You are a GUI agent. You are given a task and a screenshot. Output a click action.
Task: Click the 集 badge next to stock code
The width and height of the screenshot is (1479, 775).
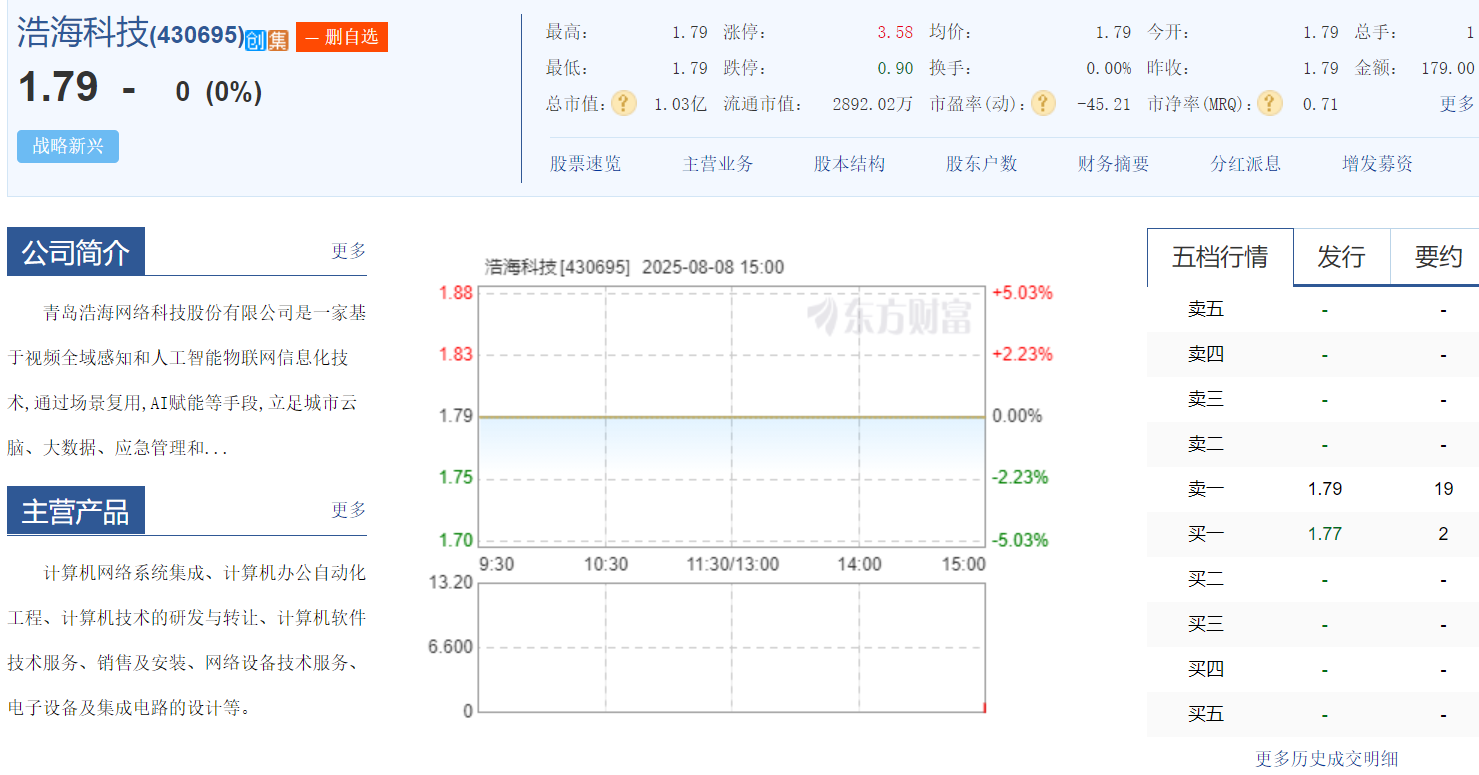point(277,40)
